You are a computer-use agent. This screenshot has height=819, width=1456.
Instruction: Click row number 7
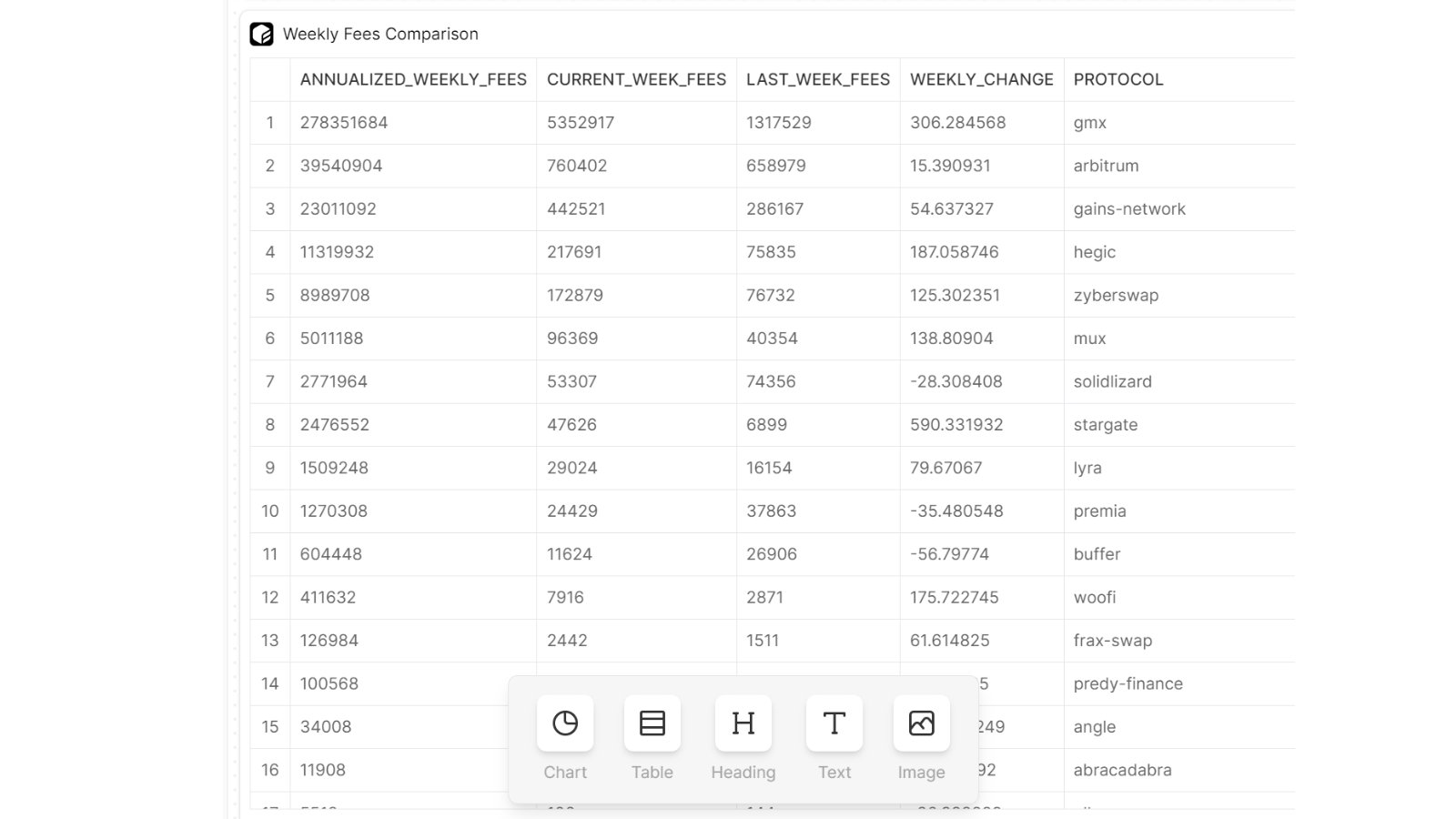(270, 382)
